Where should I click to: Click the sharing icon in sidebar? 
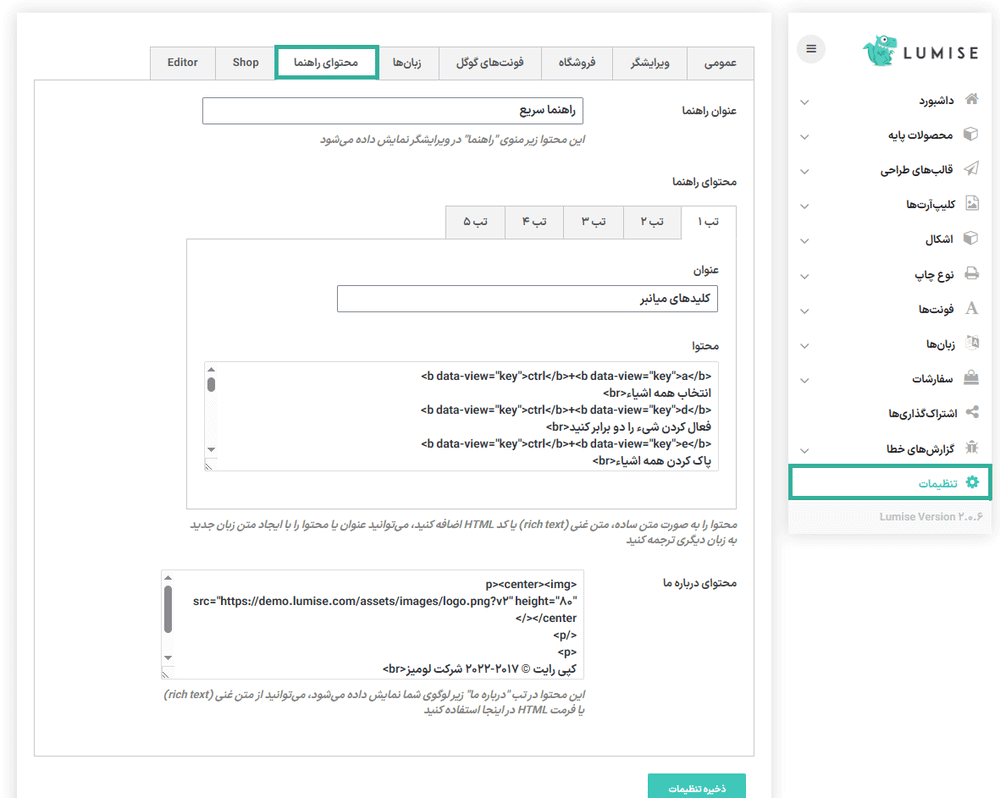click(971, 413)
